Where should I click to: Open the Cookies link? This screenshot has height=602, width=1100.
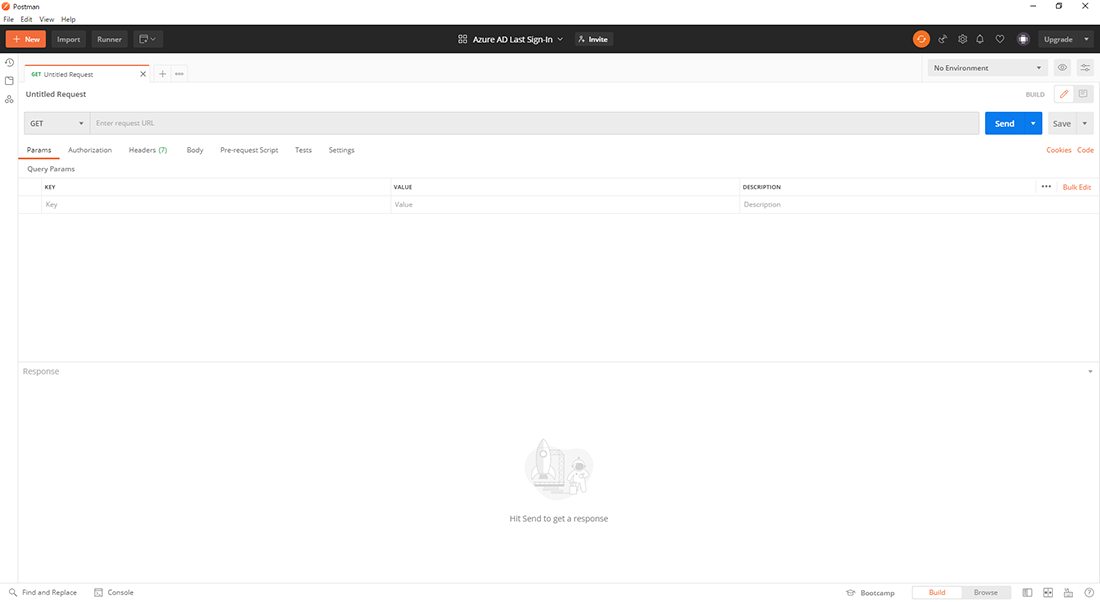(1059, 150)
